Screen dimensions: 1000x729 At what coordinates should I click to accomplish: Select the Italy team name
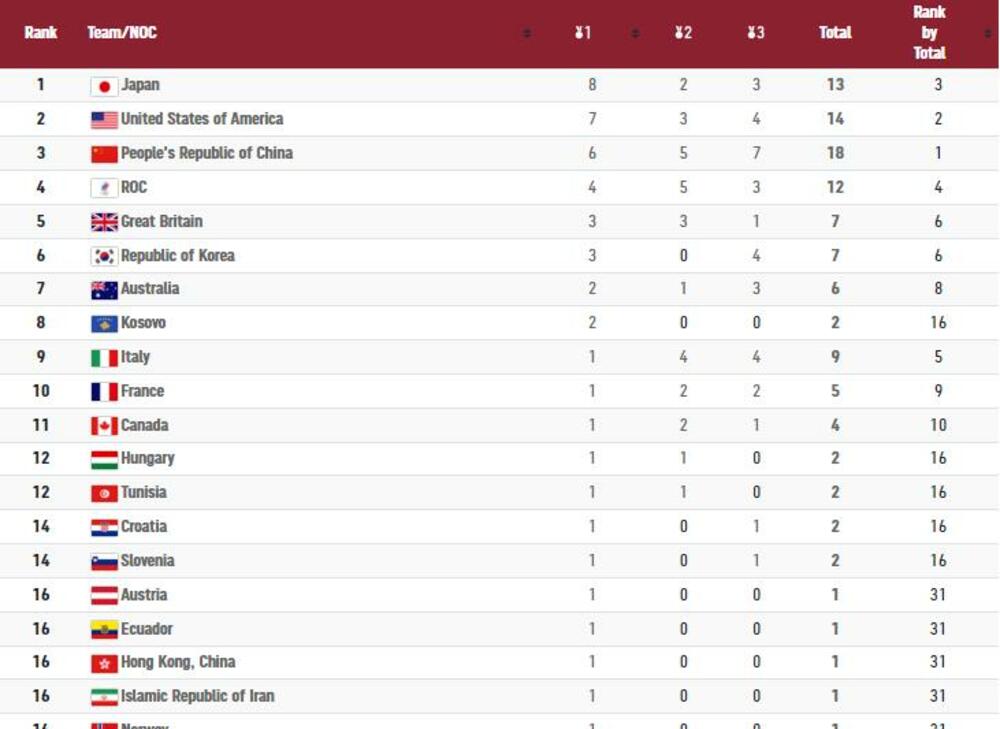[x=135, y=357]
